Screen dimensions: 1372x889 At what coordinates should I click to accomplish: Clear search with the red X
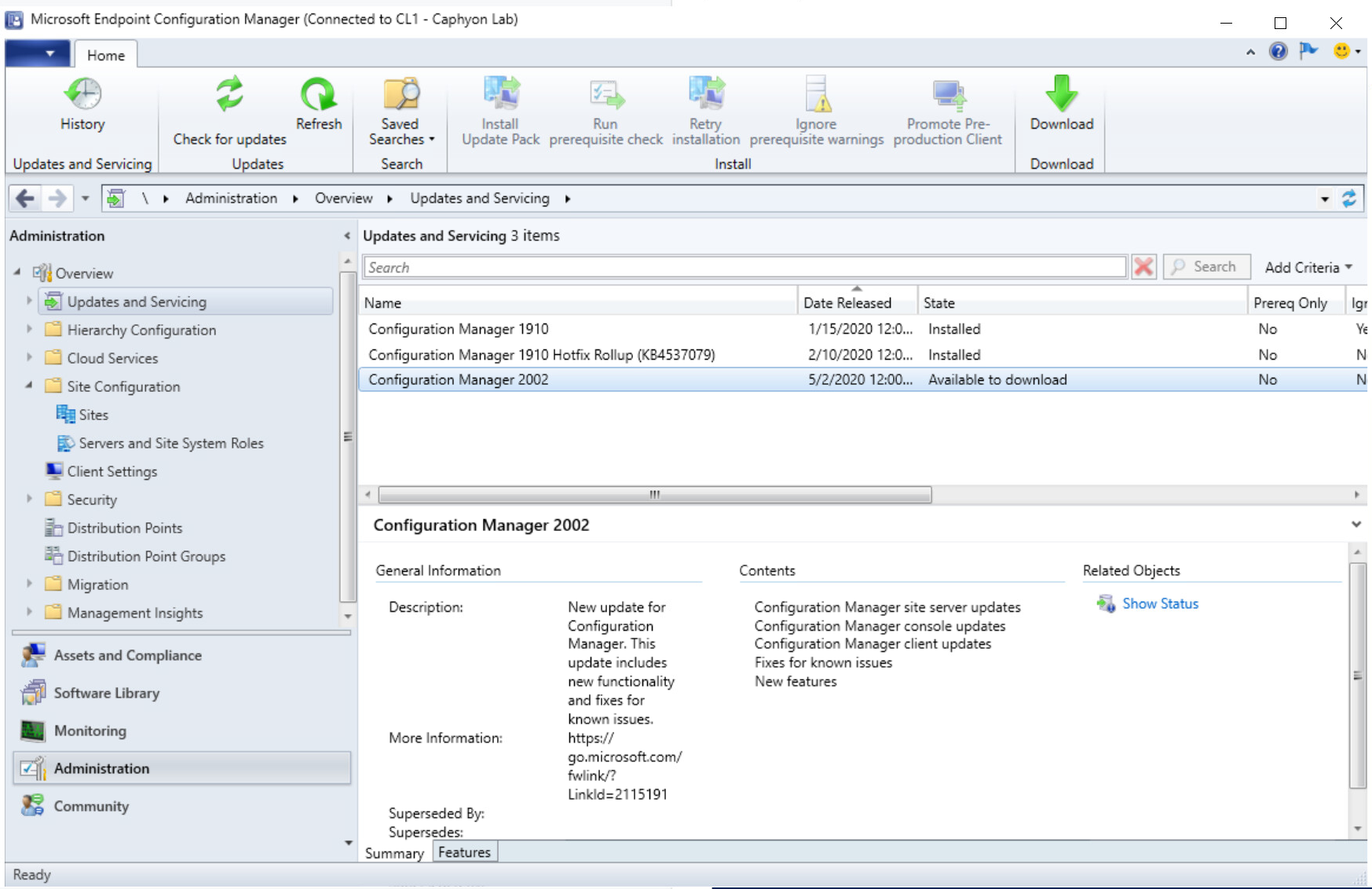tap(1143, 267)
